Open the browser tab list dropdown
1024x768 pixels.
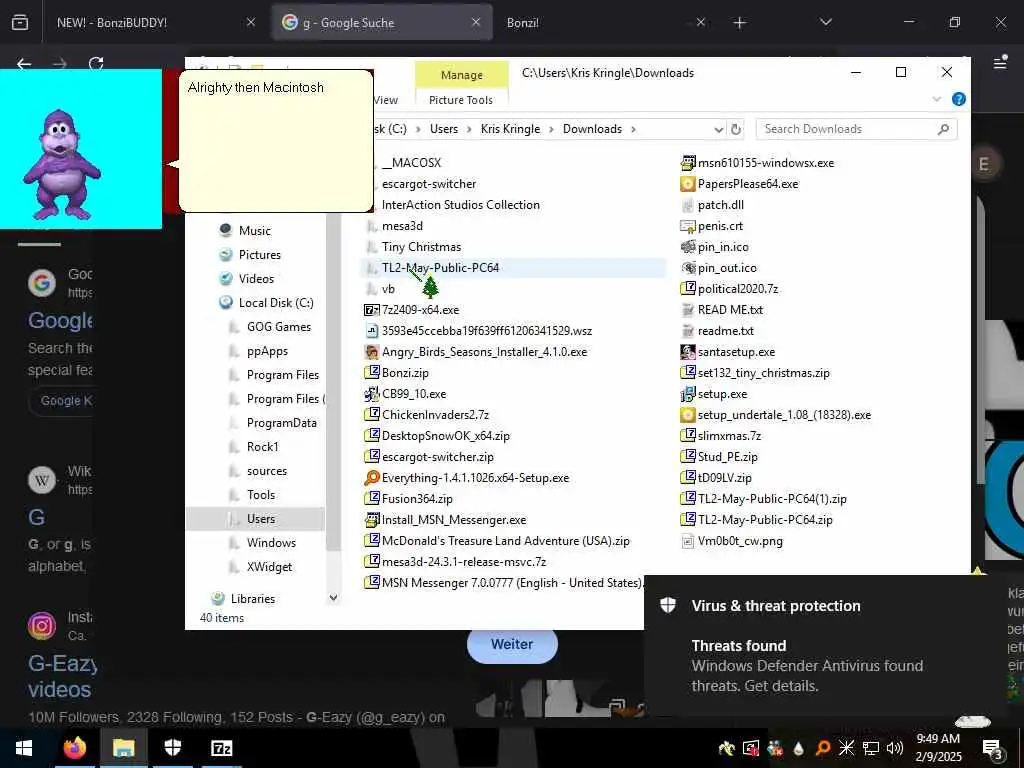tap(825, 22)
